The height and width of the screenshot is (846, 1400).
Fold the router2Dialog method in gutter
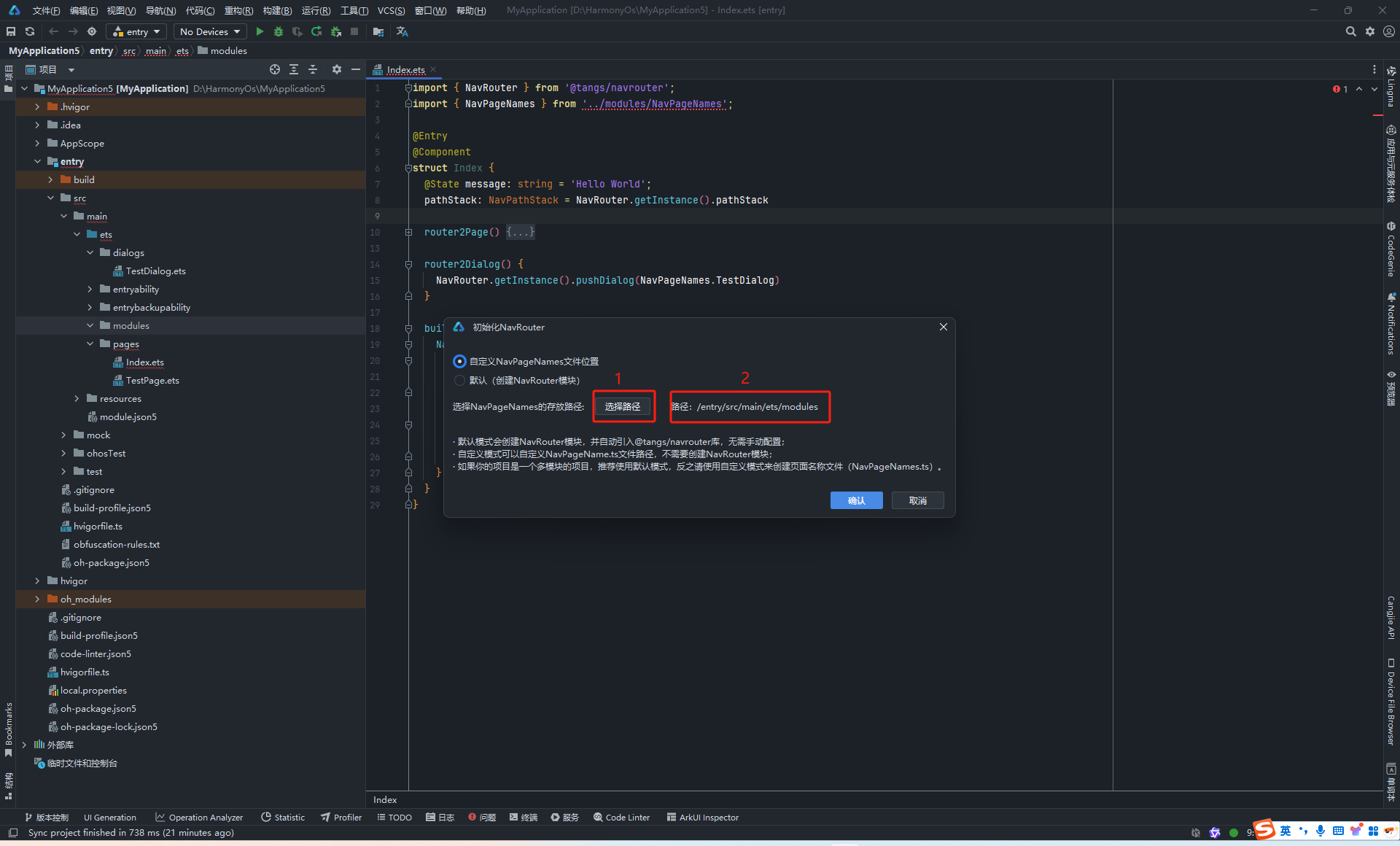point(408,265)
